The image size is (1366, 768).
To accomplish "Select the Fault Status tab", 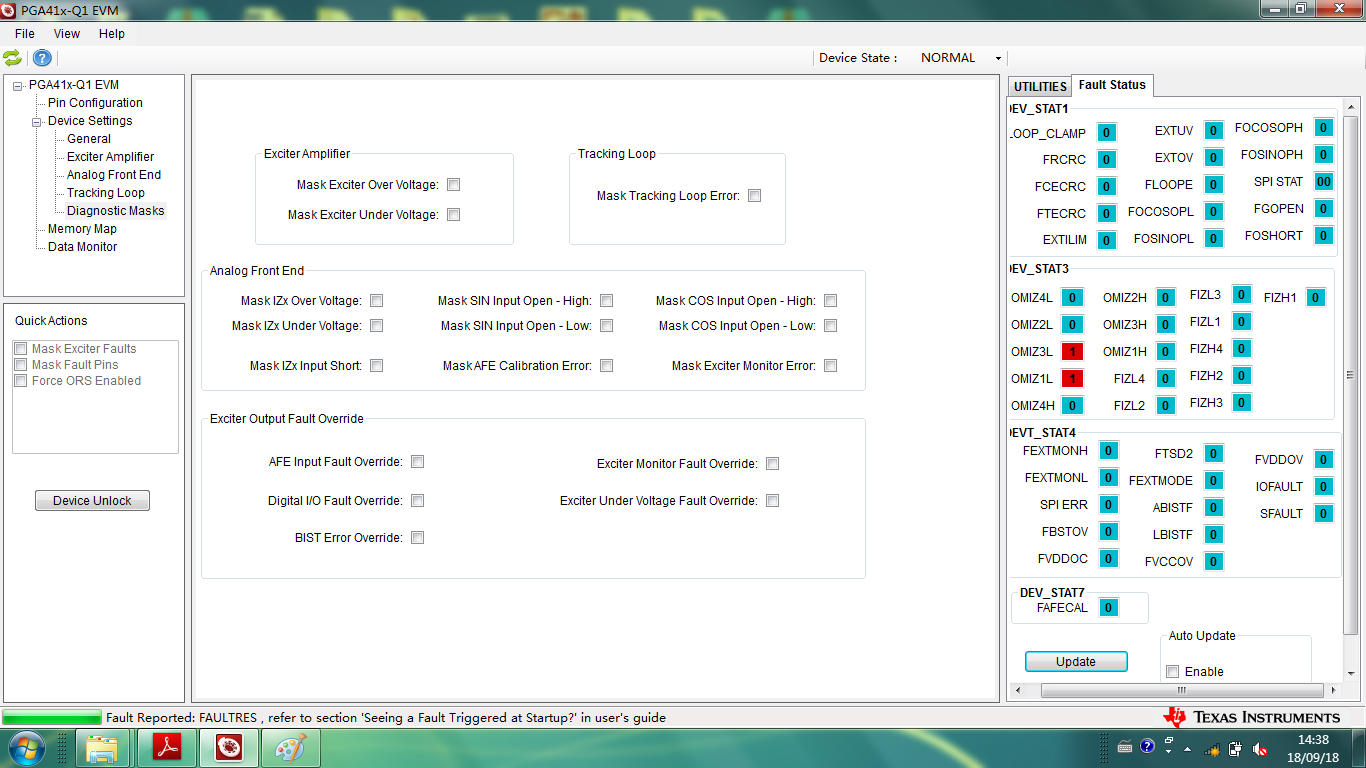I will [1112, 85].
